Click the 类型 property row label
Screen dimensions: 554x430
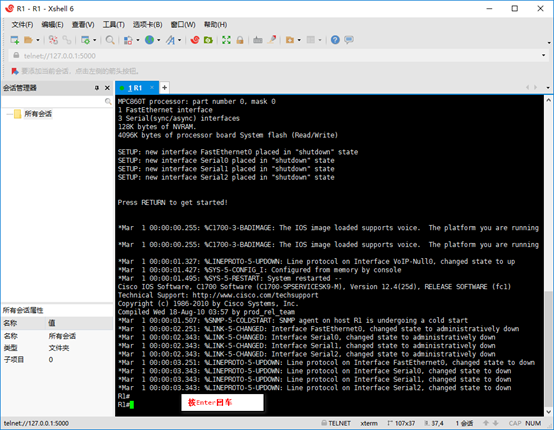tap(11, 348)
